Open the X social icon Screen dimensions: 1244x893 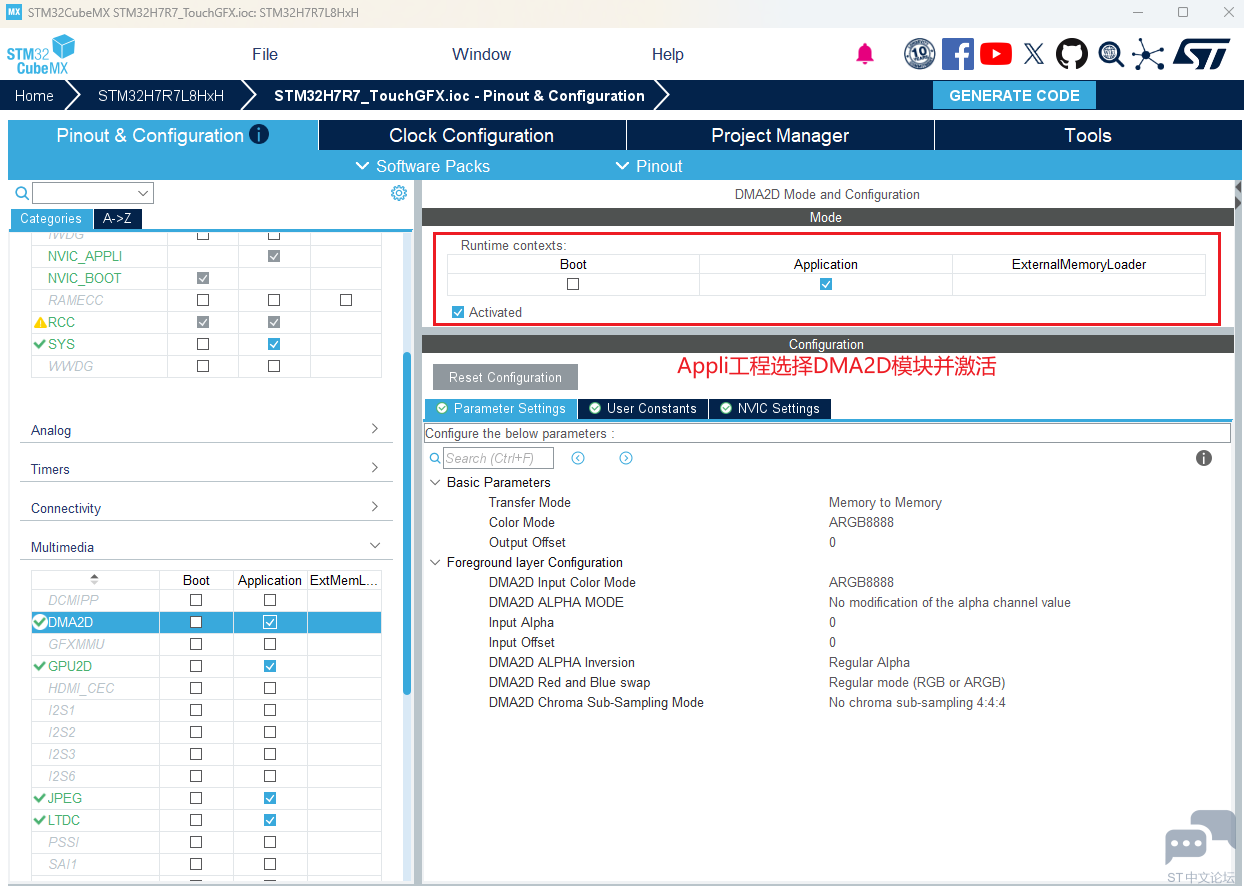click(1034, 54)
